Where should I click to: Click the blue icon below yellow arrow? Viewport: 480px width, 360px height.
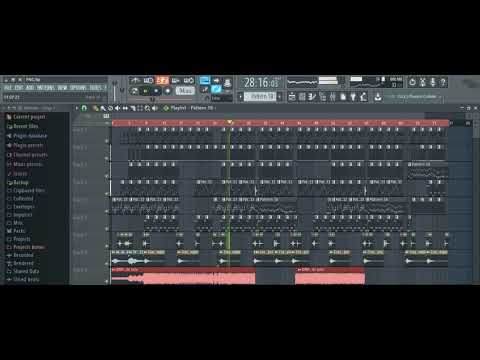216,90
